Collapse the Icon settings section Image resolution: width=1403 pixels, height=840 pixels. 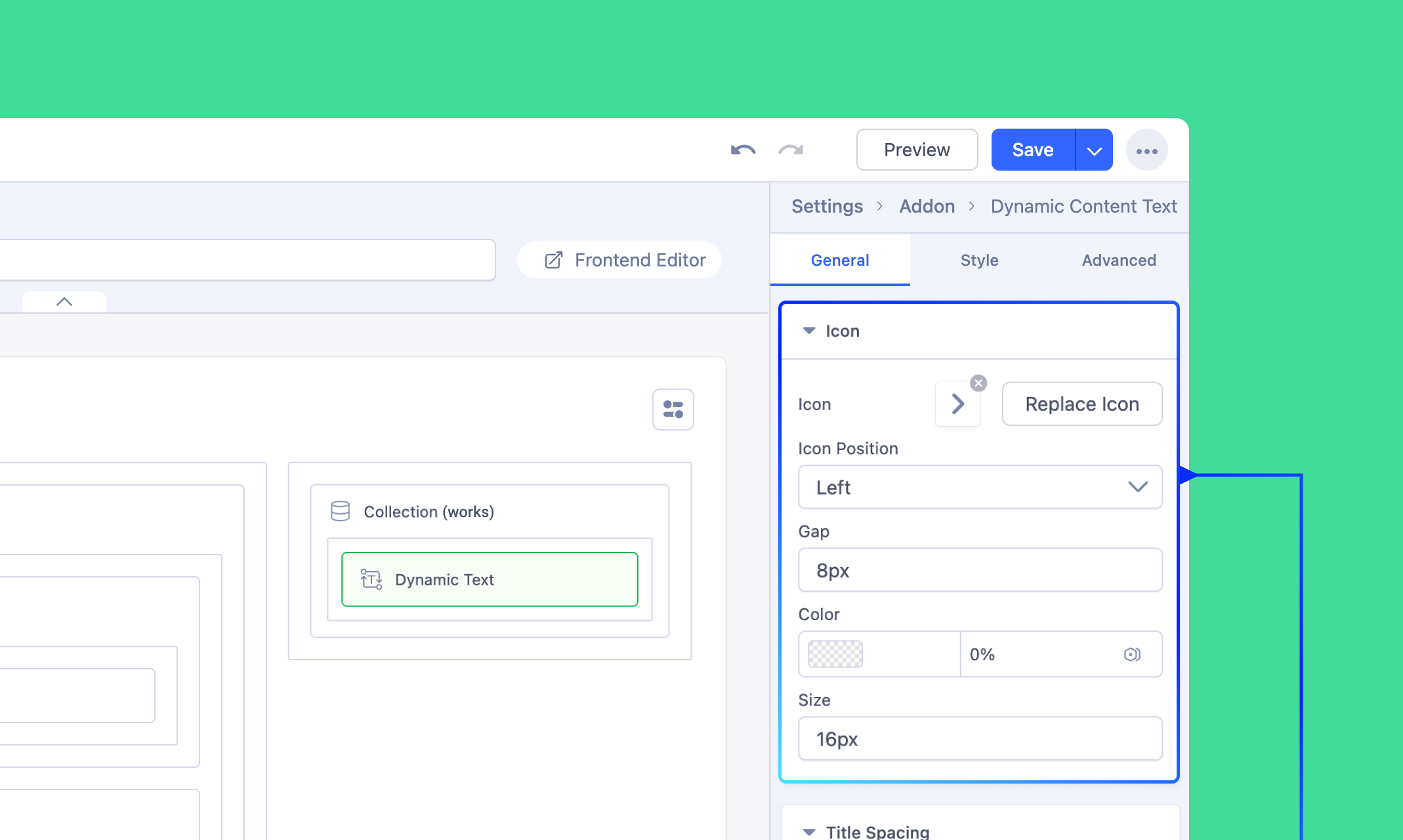click(809, 331)
